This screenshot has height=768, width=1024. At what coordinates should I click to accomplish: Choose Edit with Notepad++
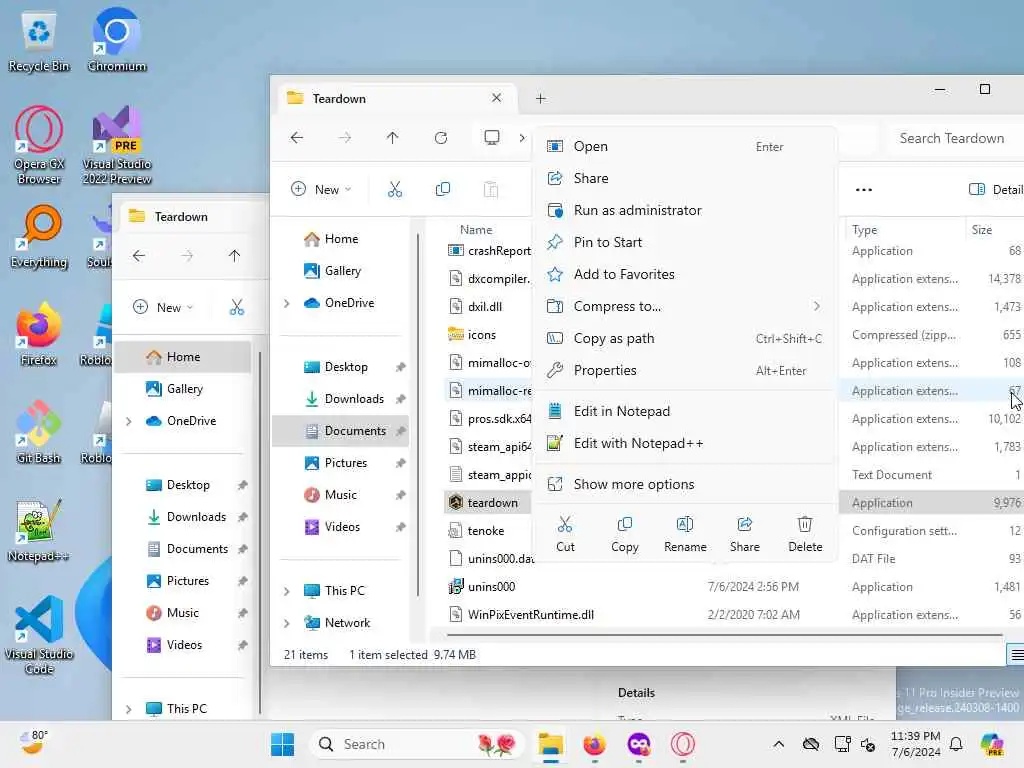[x=684, y=443]
